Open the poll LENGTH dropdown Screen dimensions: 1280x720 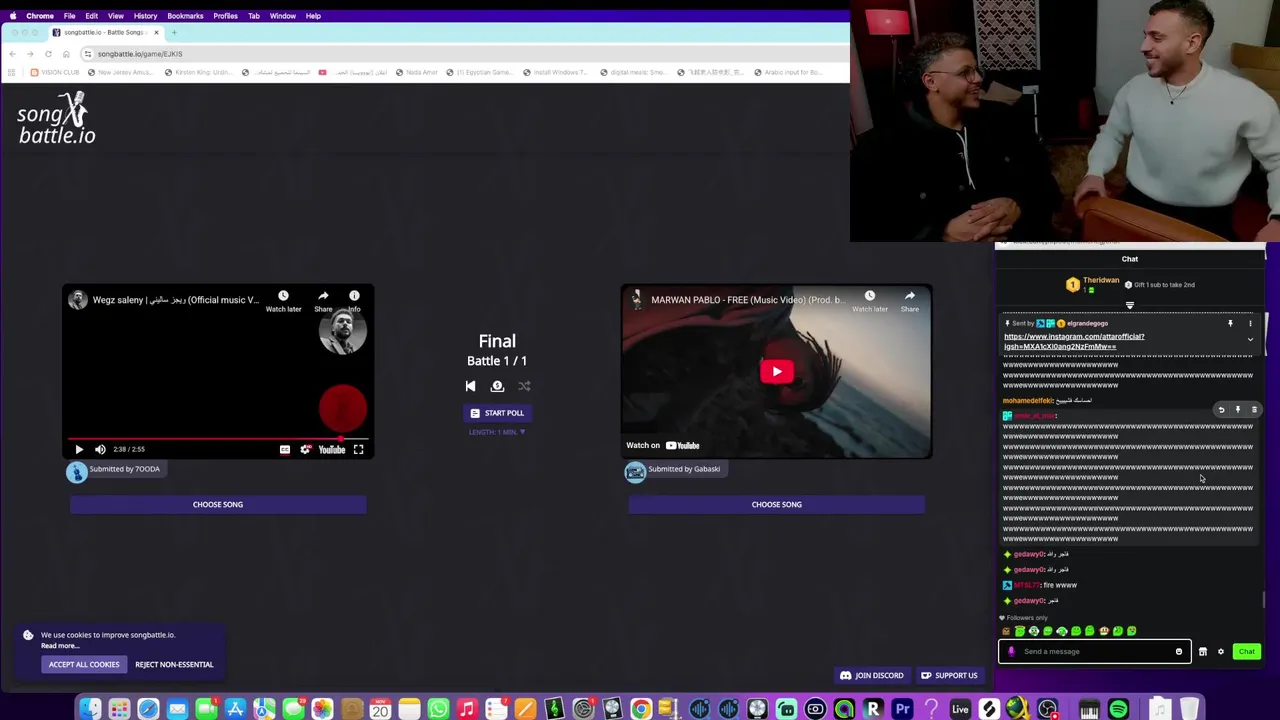[x=497, y=432]
